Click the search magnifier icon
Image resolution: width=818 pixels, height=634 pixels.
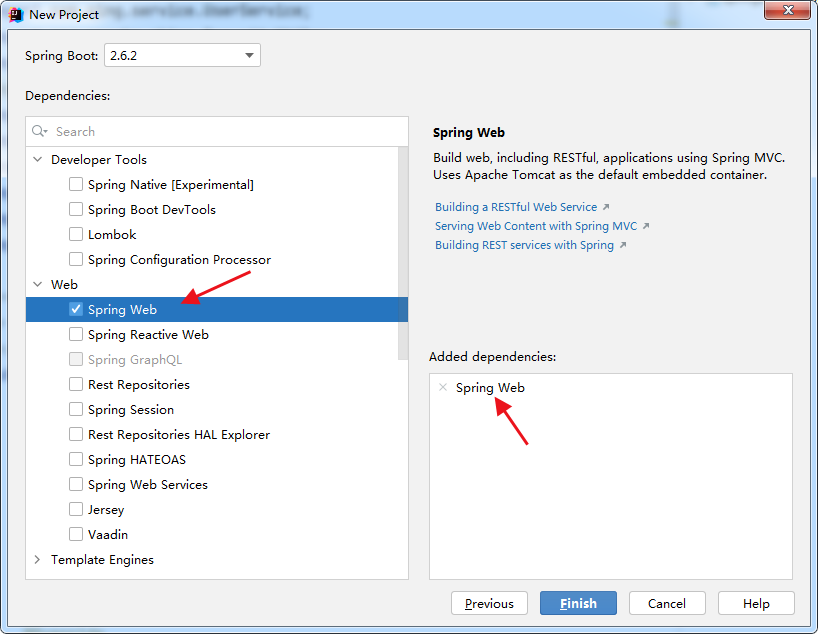tap(40, 131)
